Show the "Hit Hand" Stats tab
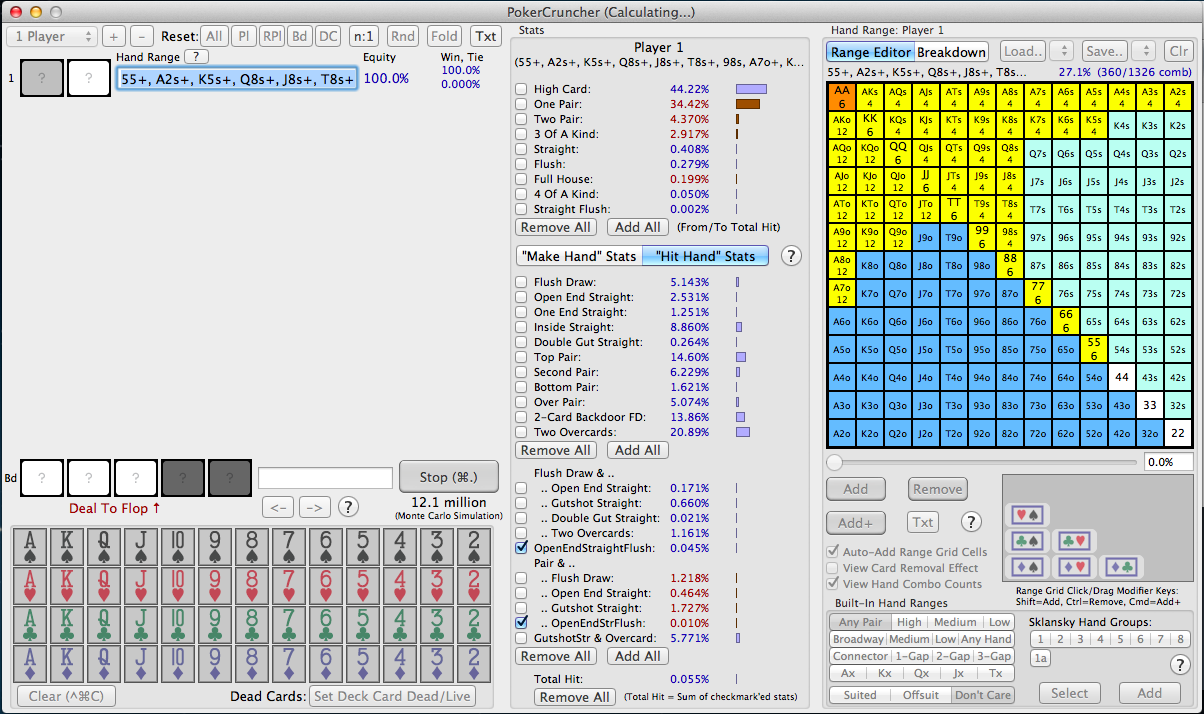 pyautogui.click(x=705, y=256)
